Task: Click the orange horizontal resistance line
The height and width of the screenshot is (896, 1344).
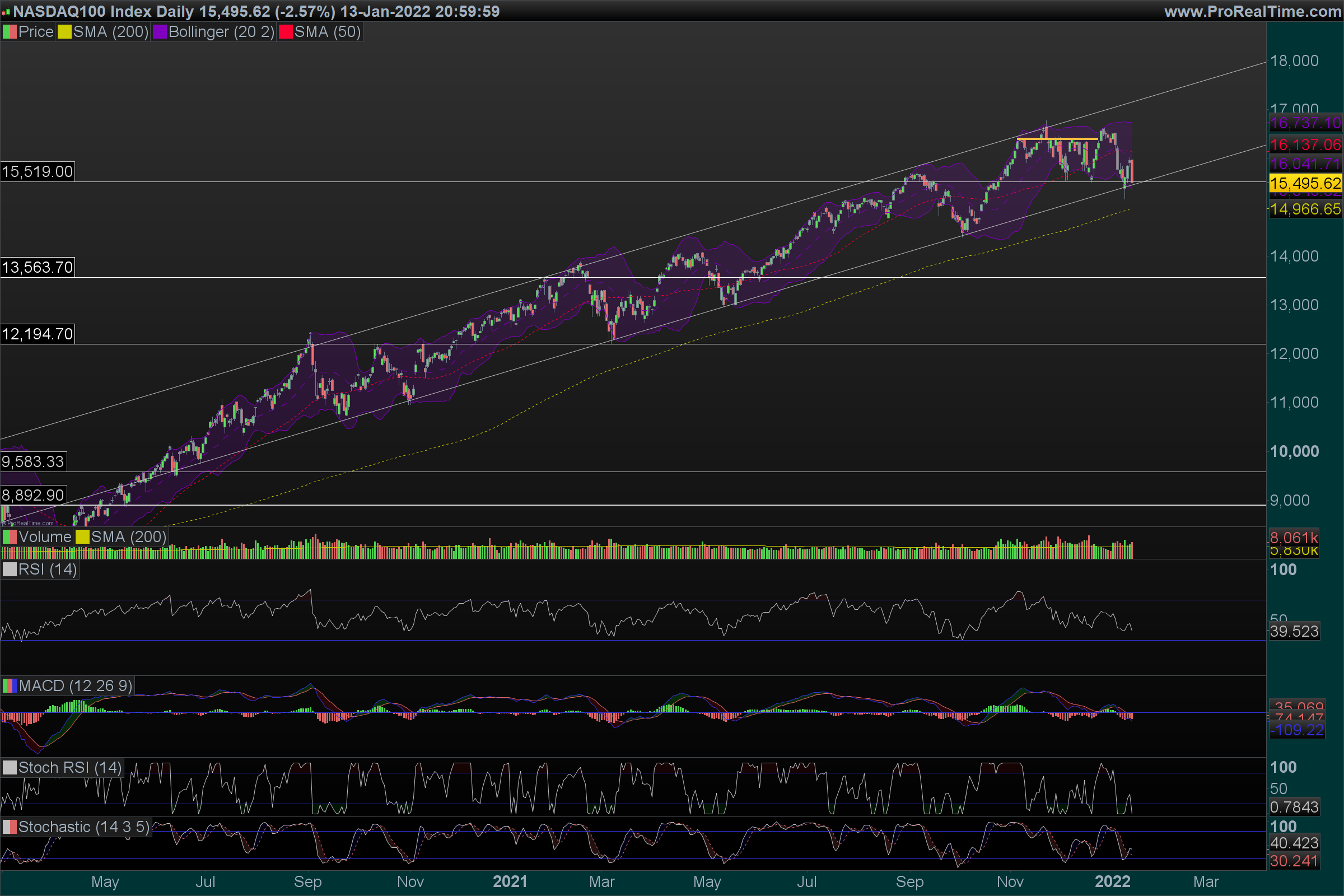Action: [x=1057, y=139]
